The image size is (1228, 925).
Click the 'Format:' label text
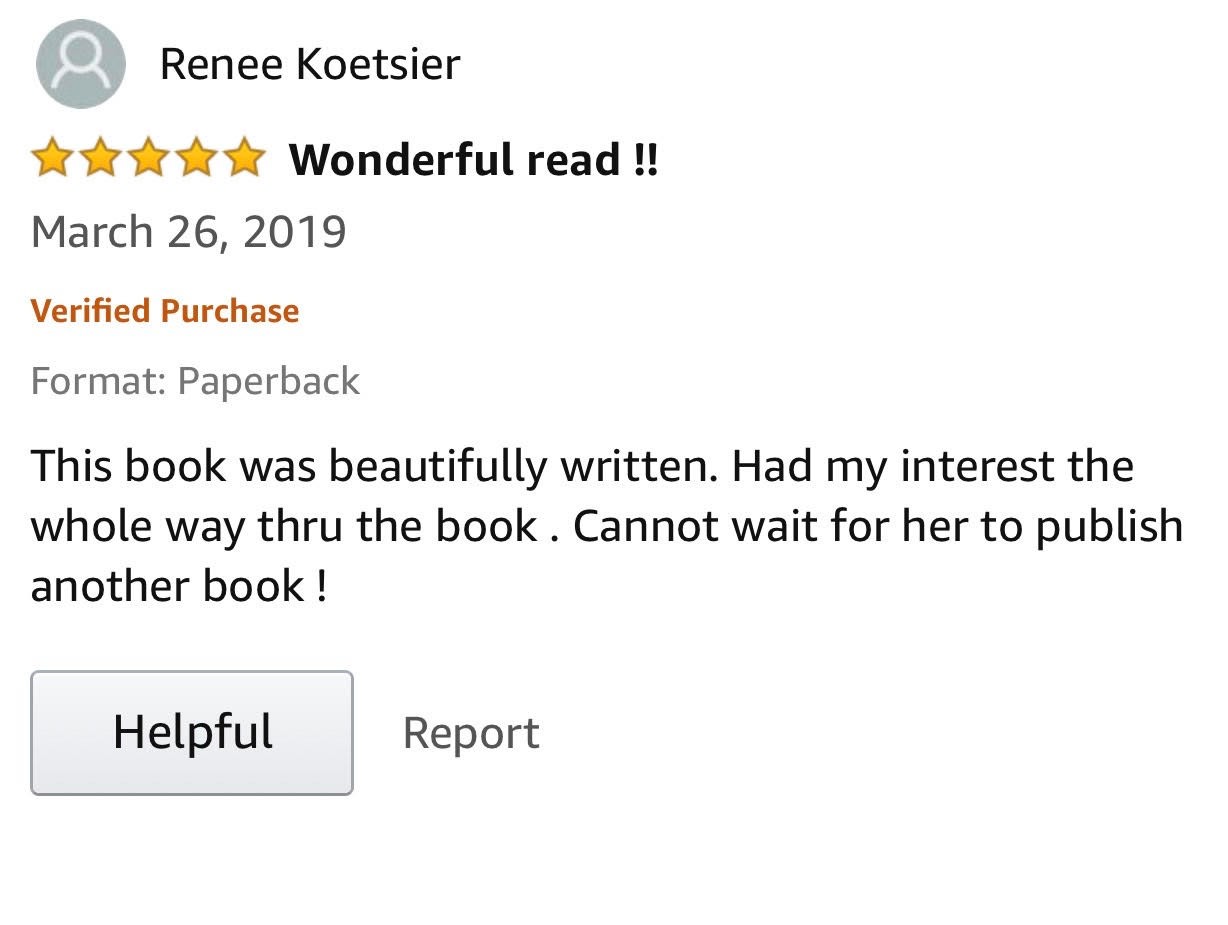pyautogui.click(x=99, y=381)
